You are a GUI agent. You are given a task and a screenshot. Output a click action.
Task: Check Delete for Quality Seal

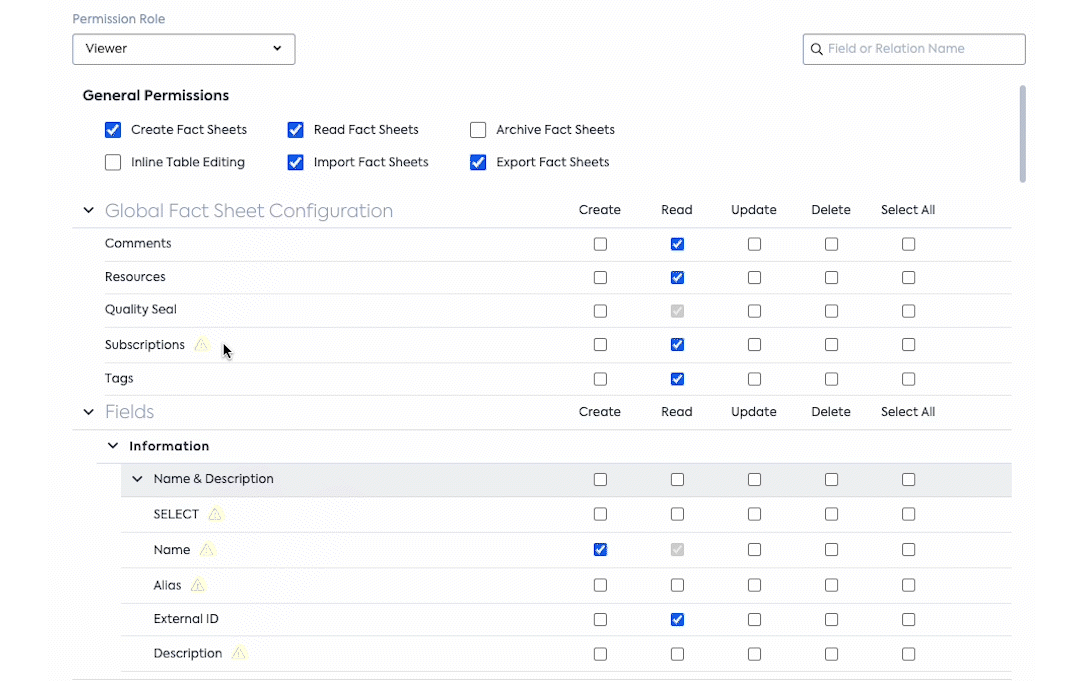tap(832, 311)
